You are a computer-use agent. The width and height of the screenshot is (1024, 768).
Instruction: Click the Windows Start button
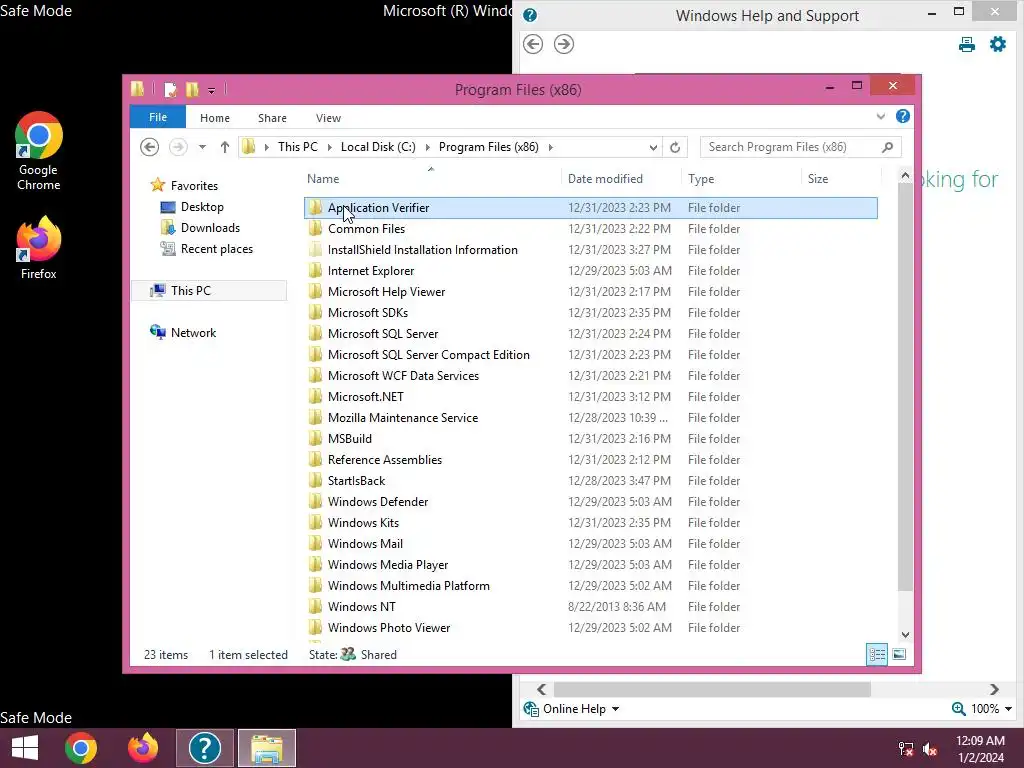tap(25, 748)
